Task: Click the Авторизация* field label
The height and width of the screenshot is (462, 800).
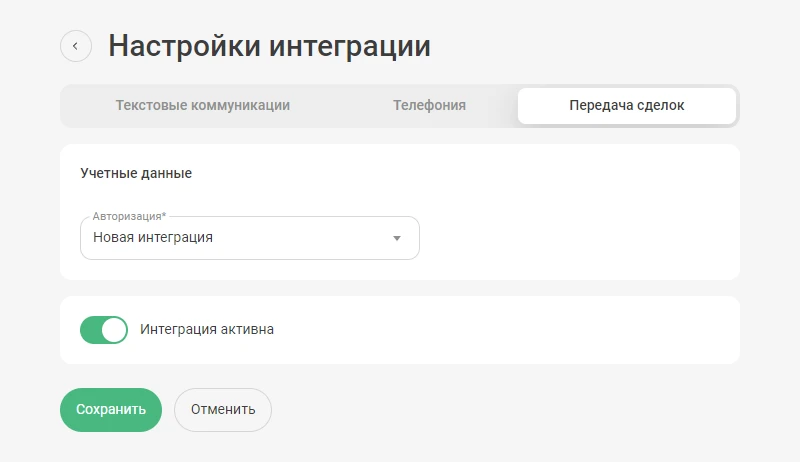Action: (x=129, y=216)
